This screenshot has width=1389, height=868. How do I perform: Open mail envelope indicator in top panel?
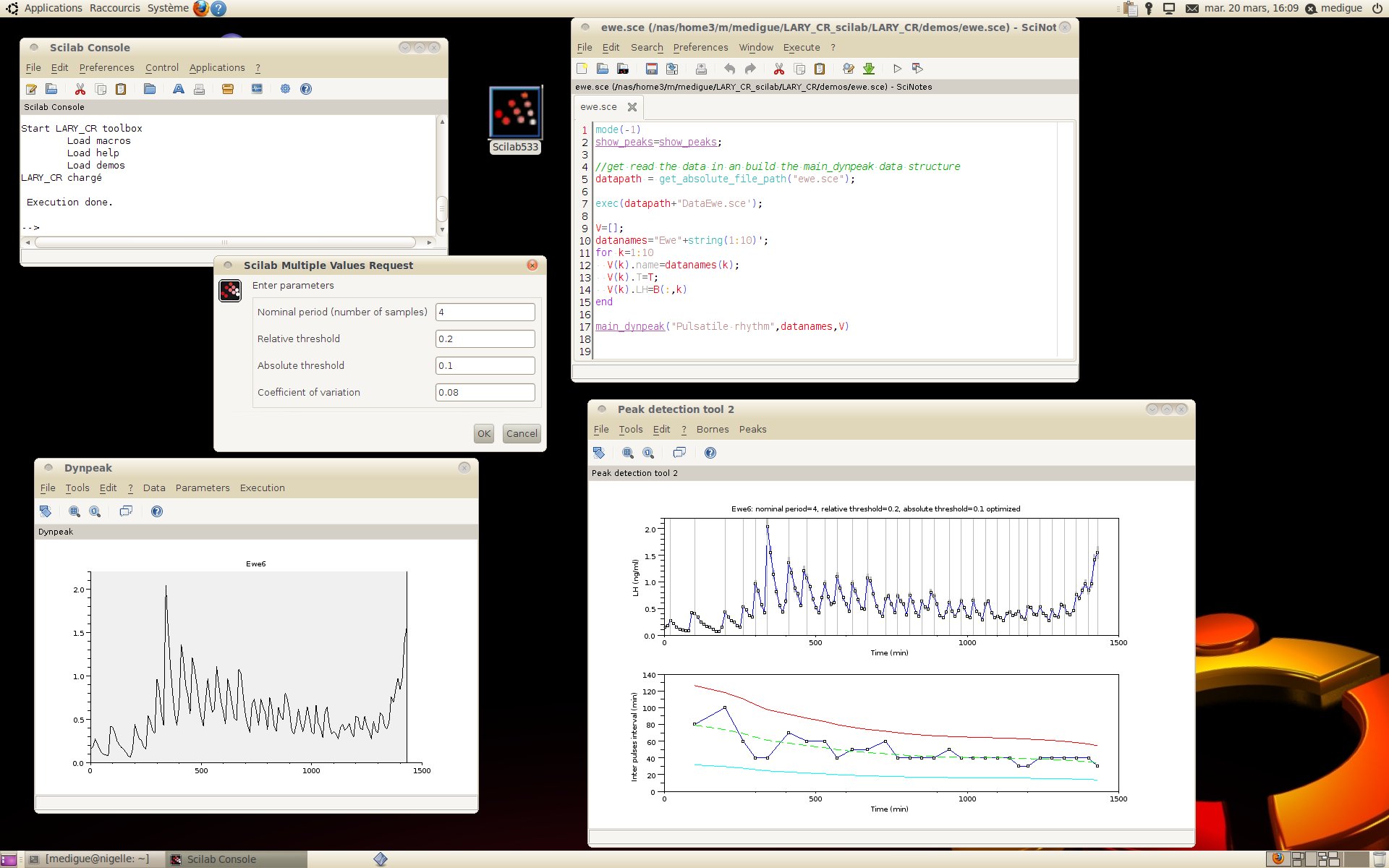1192,9
